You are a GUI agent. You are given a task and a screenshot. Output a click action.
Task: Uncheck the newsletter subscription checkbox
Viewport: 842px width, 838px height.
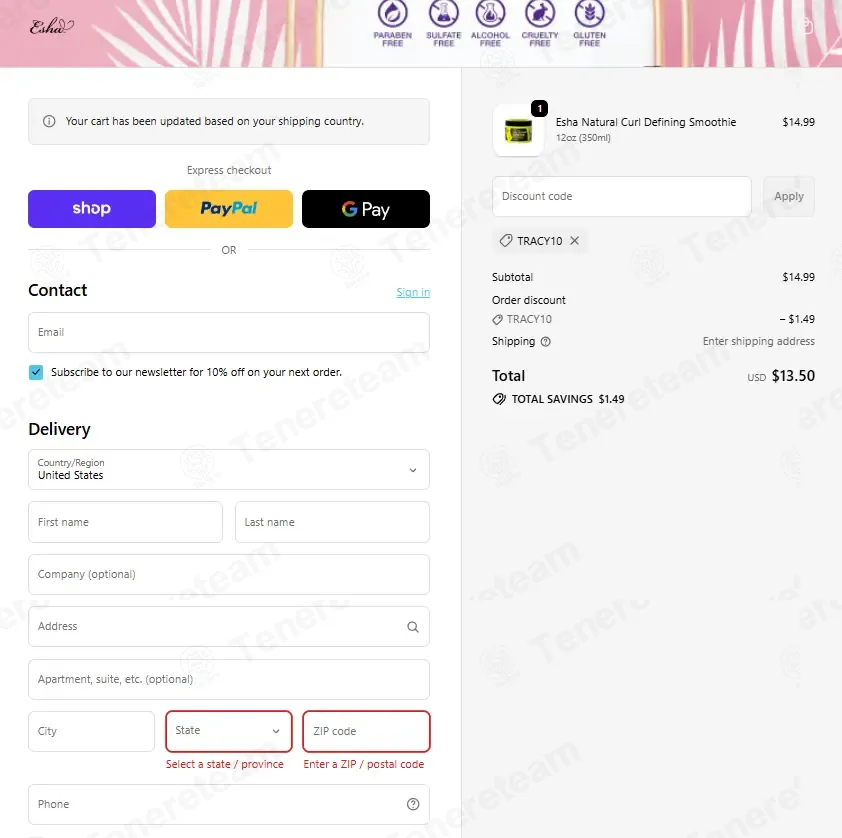coord(36,372)
